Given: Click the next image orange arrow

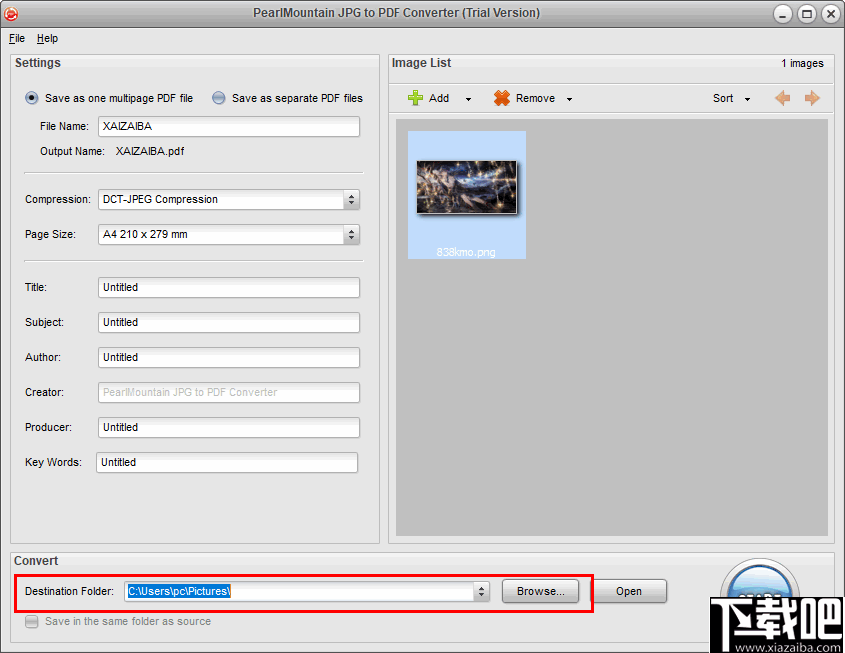Looking at the screenshot, I should pos(811,98).
